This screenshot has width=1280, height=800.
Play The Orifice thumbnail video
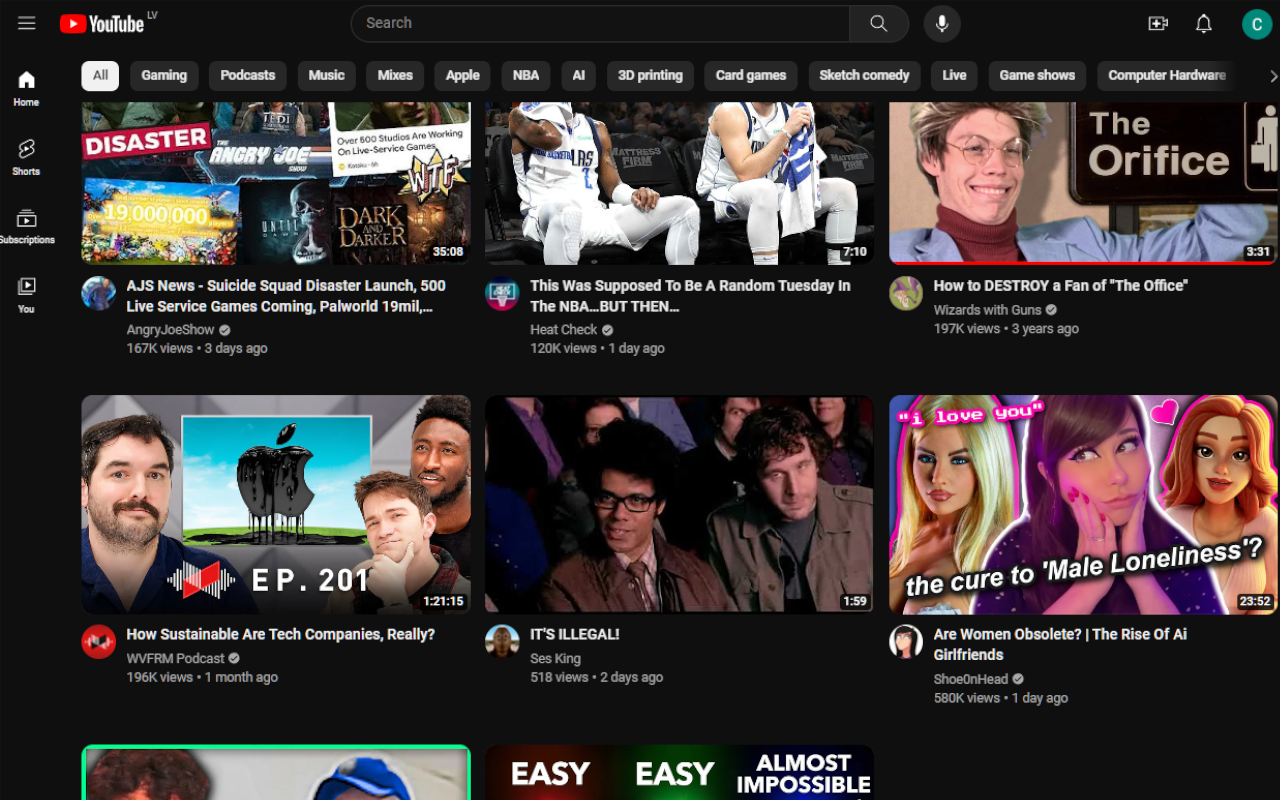click(x=1083, y=183)
